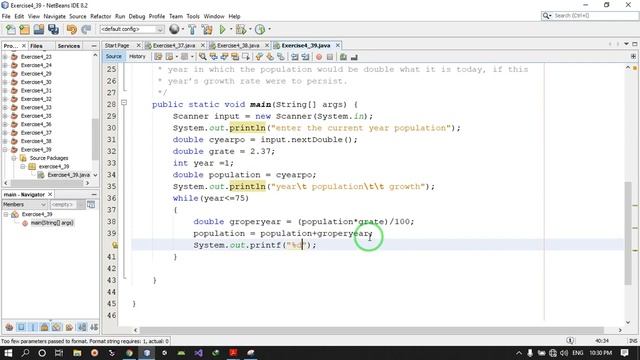Click the editor horizontal scrollbar thumb
The width and height of the screenshot is (640, 360).
click(x=372, y=330)
